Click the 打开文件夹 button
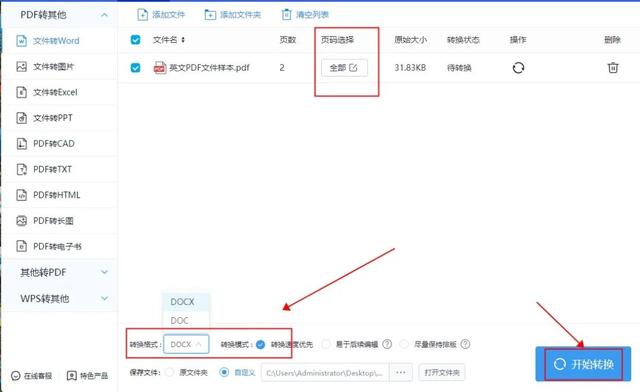The image size is (640, 392). tap(442, 372)
